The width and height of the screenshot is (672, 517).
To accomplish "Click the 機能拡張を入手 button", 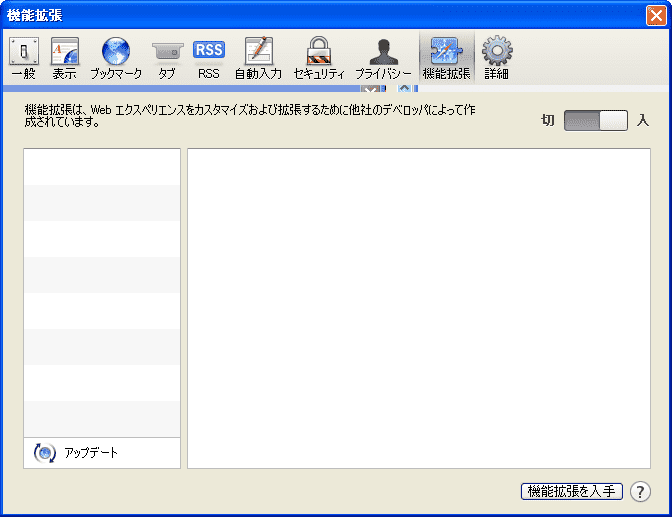I will pos(572,491).
